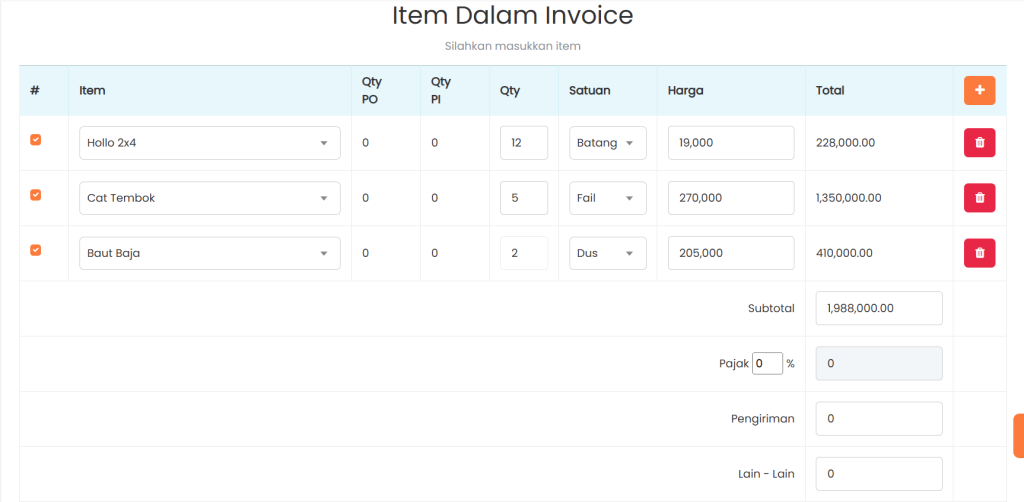
Task: Click the orange tab at right edge
Action: pyautogui.click(x=1018, y=436)
